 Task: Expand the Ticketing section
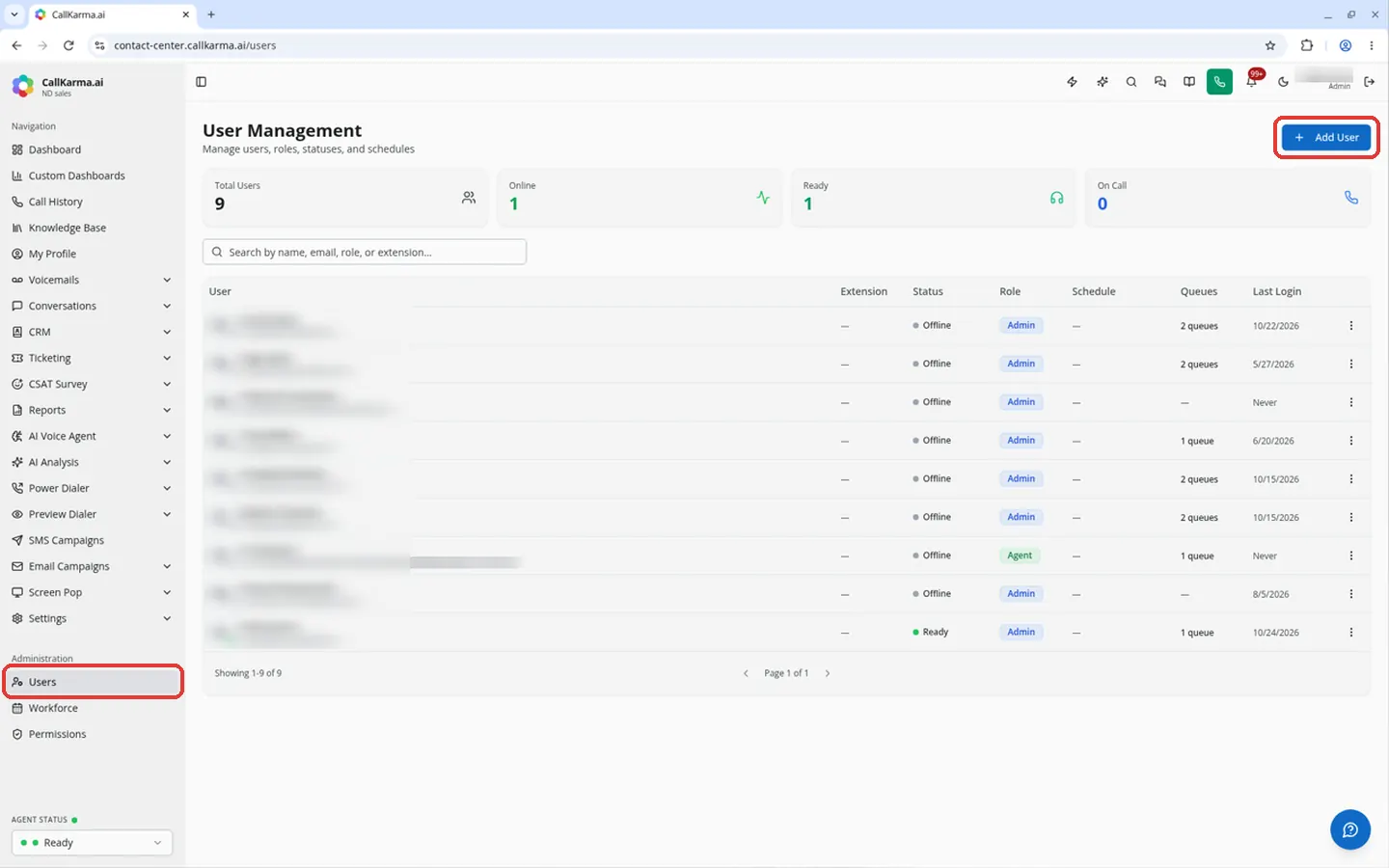pos(92,358)
